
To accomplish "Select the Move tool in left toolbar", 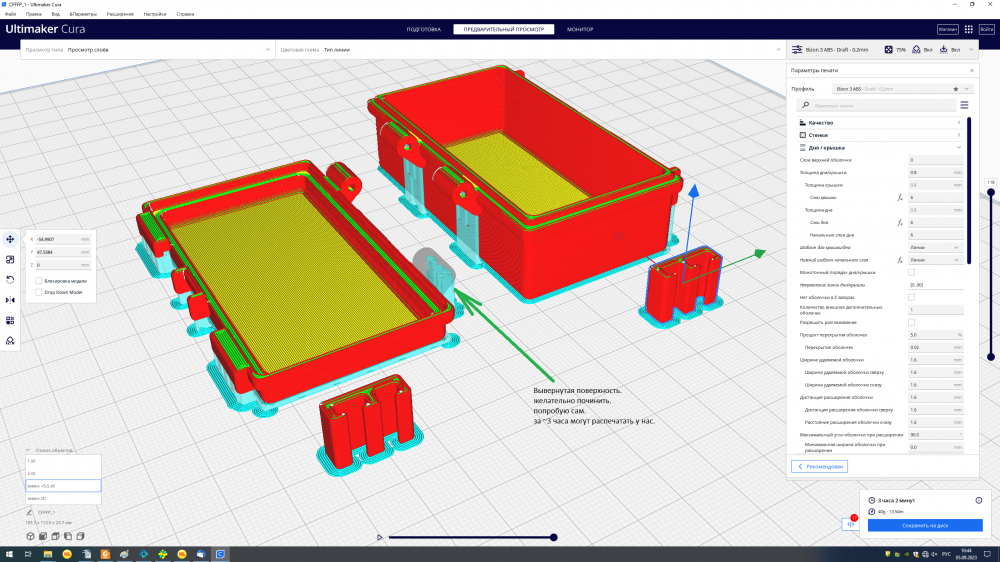I will [10, 239].
